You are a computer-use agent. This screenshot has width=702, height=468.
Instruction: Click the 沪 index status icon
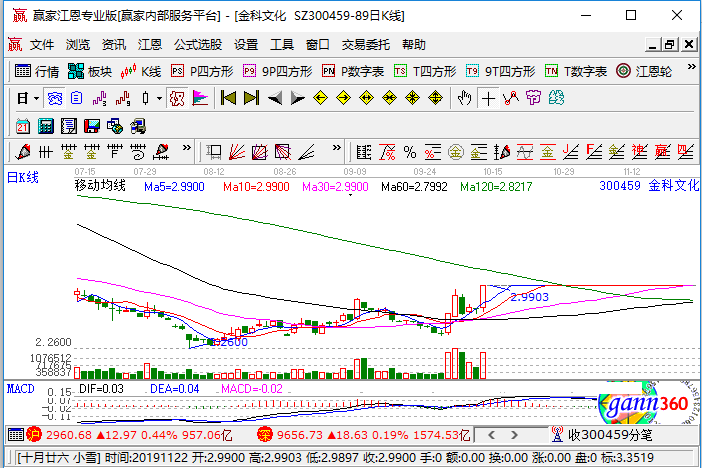click(34, 434)
